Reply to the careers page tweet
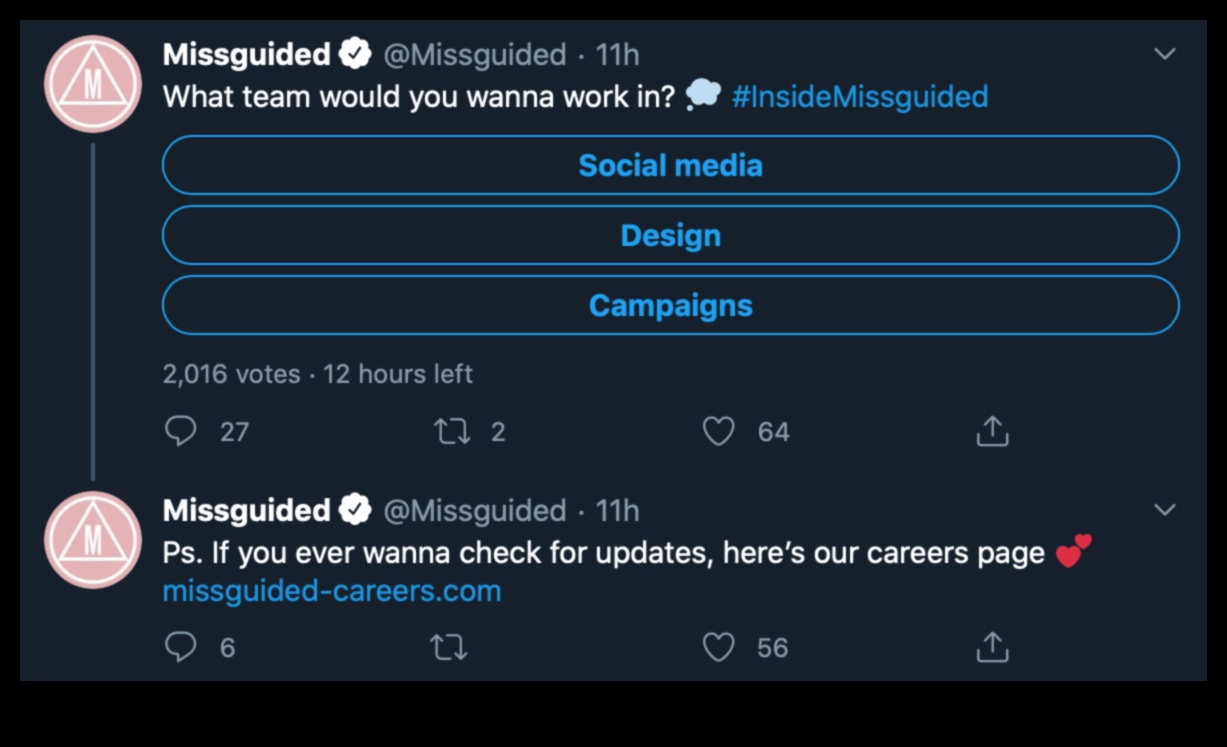This screenshot has width=1227, height=747. pos(181,647)
